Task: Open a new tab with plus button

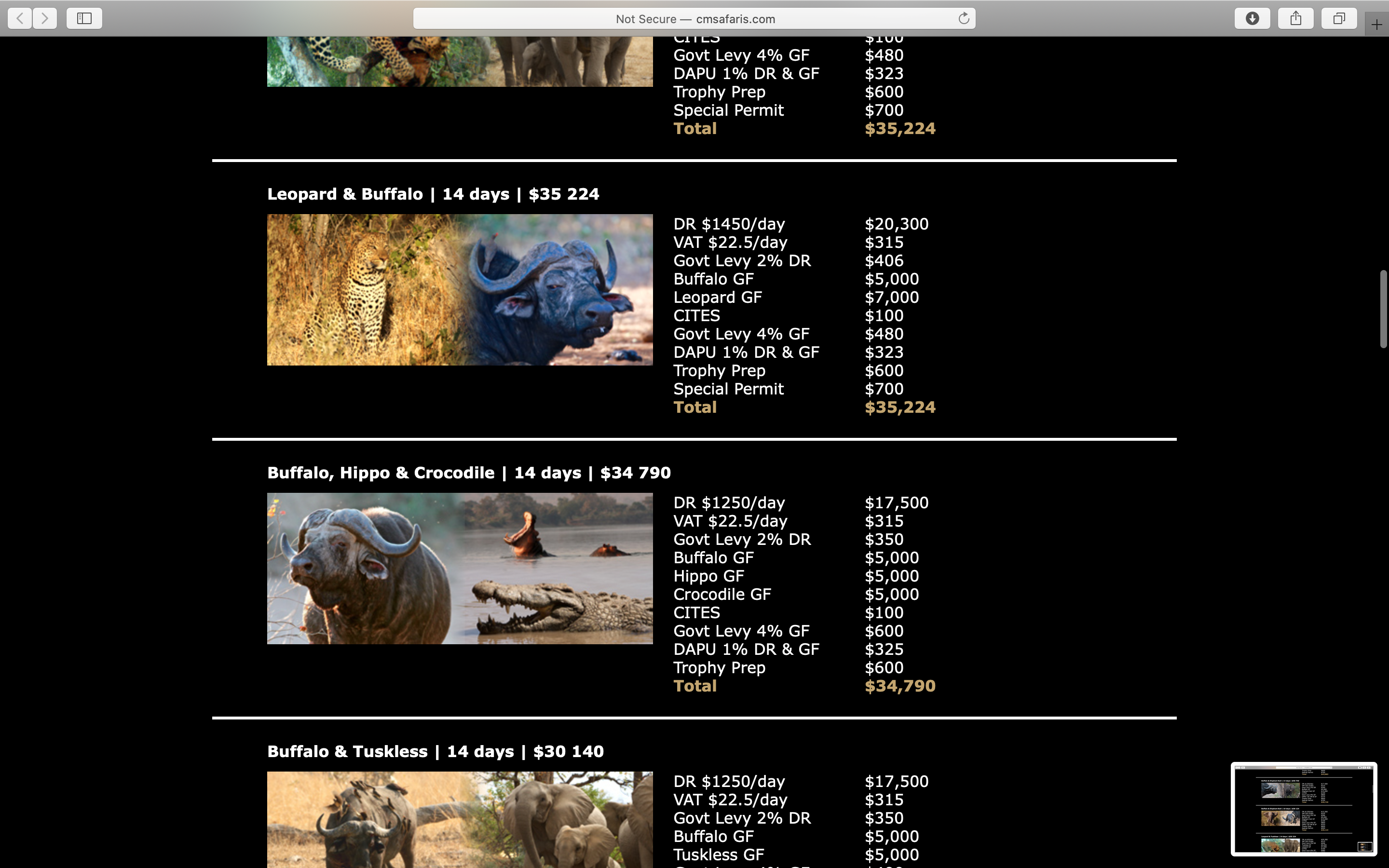Action: pos(1376,25)
